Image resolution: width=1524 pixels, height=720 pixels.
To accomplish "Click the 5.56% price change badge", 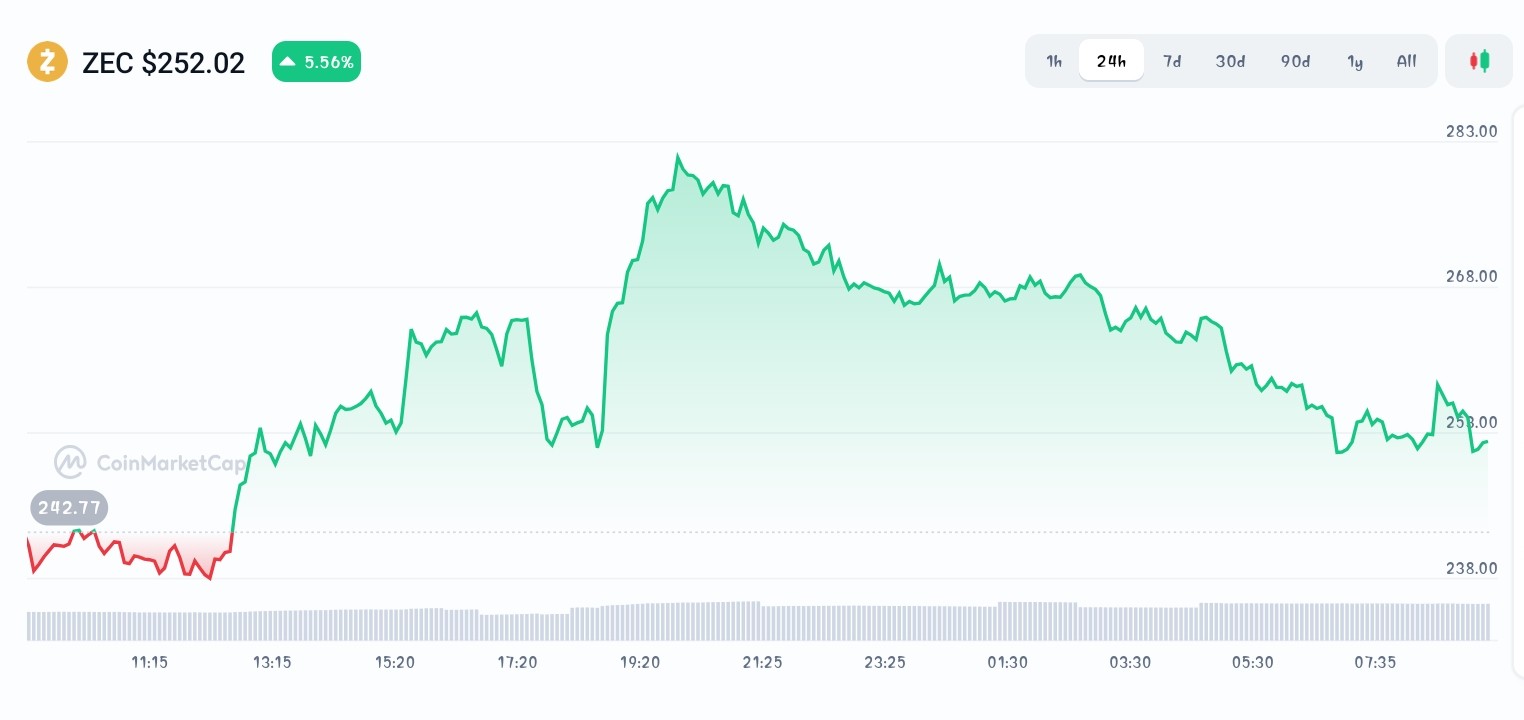I will [316, 62].
